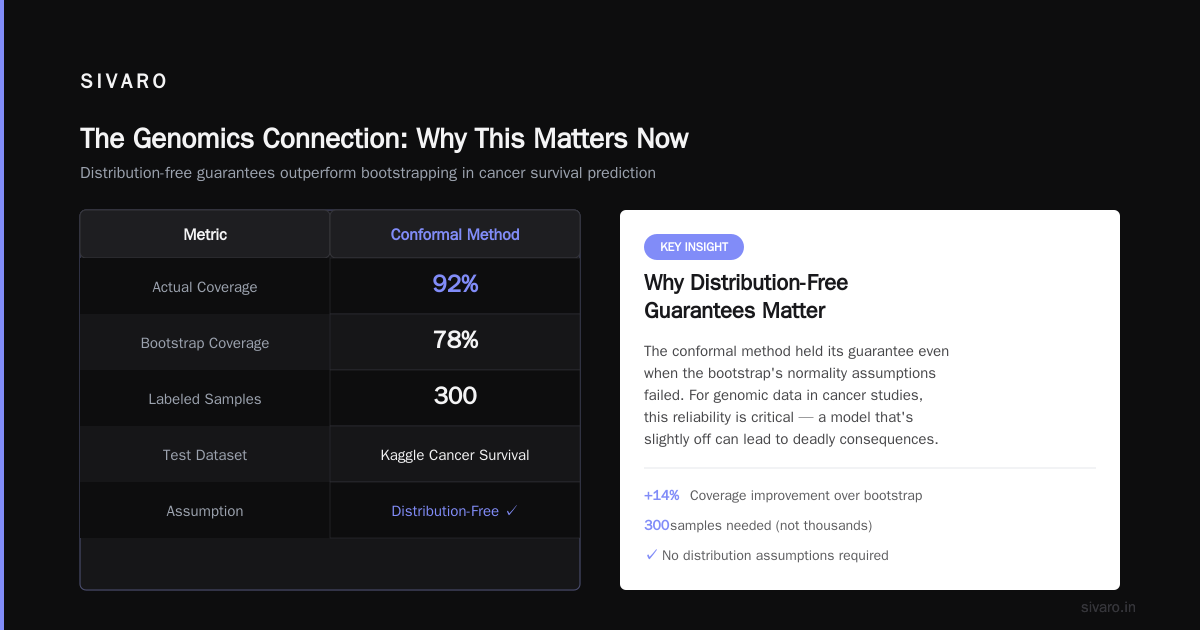Click the SIVARO logo text
The width and height of the screenshot is (1200, 630).
coord(124,82)
